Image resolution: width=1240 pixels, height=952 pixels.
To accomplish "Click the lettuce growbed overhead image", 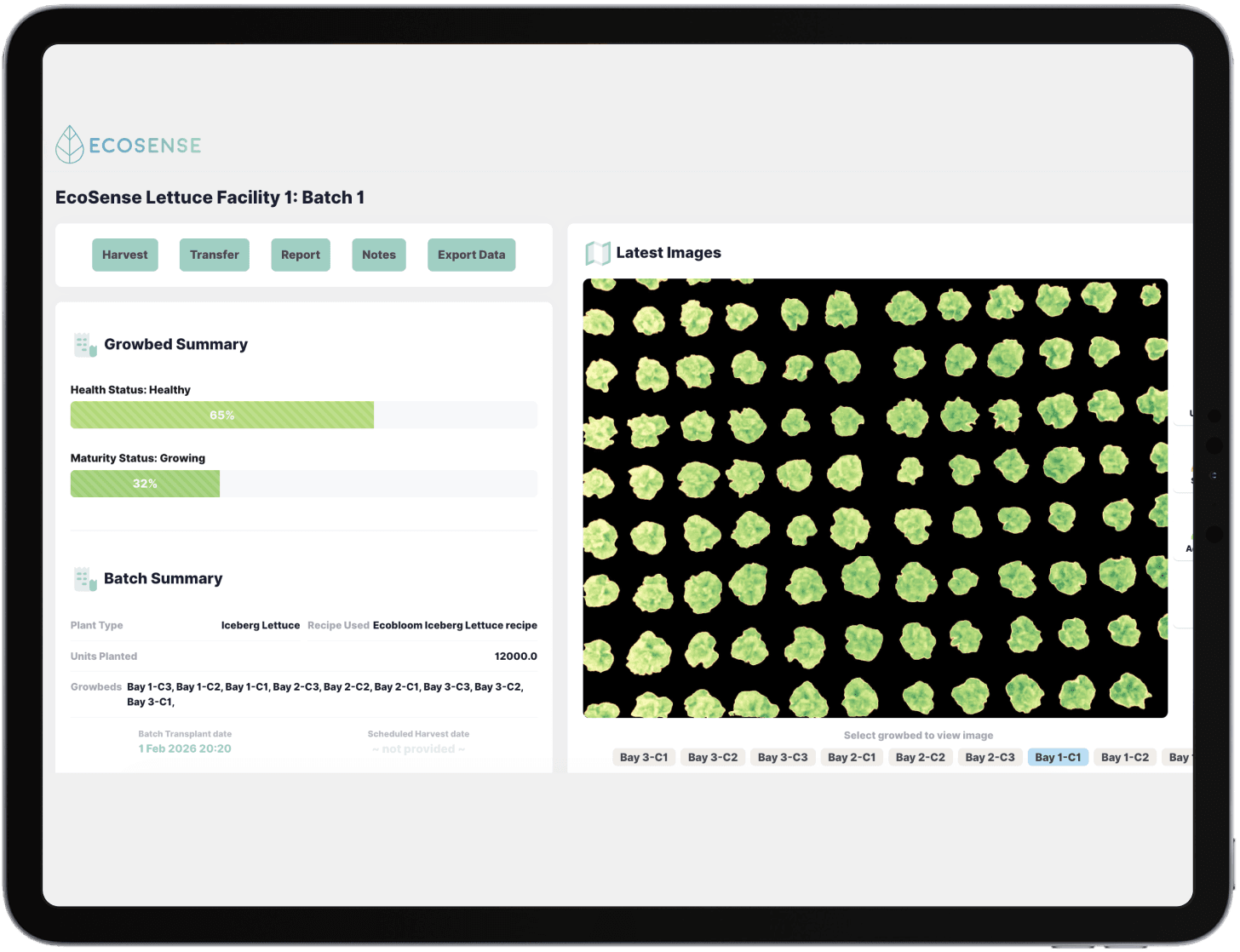I will 875,498.
